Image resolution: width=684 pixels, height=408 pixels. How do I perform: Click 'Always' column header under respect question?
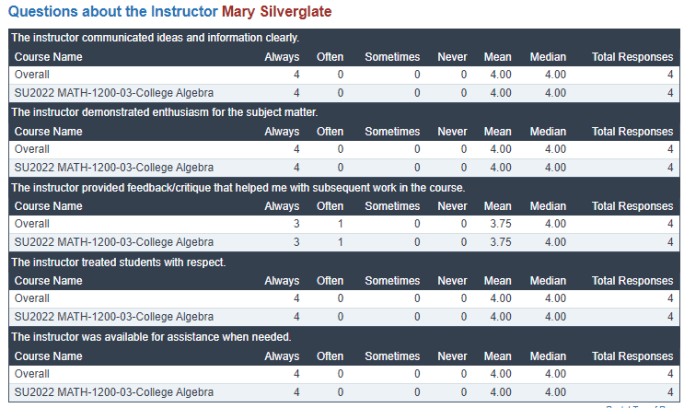tap(281, 281)
